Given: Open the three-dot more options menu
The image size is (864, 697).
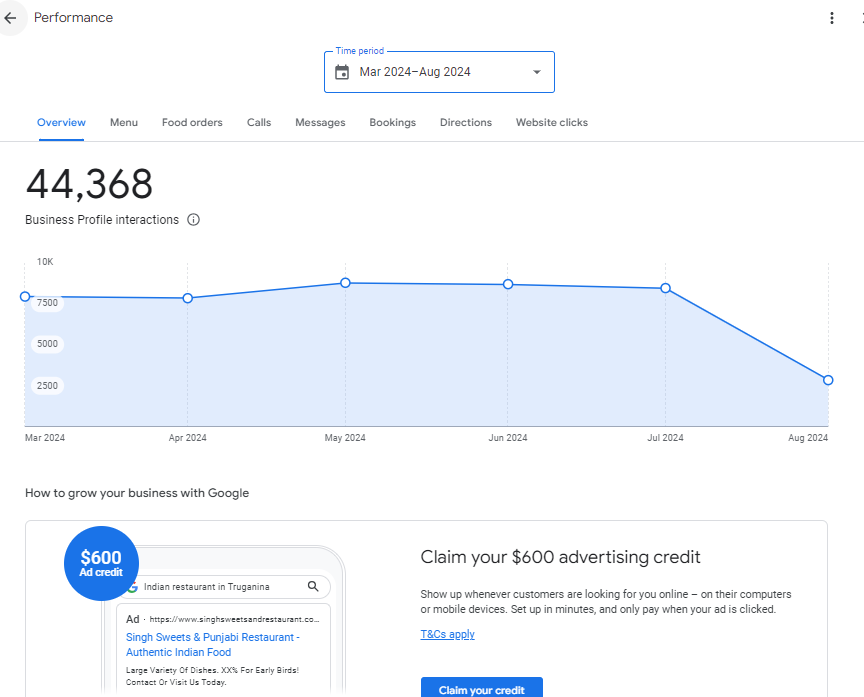Looking at the screenshot, I should 831,18.
